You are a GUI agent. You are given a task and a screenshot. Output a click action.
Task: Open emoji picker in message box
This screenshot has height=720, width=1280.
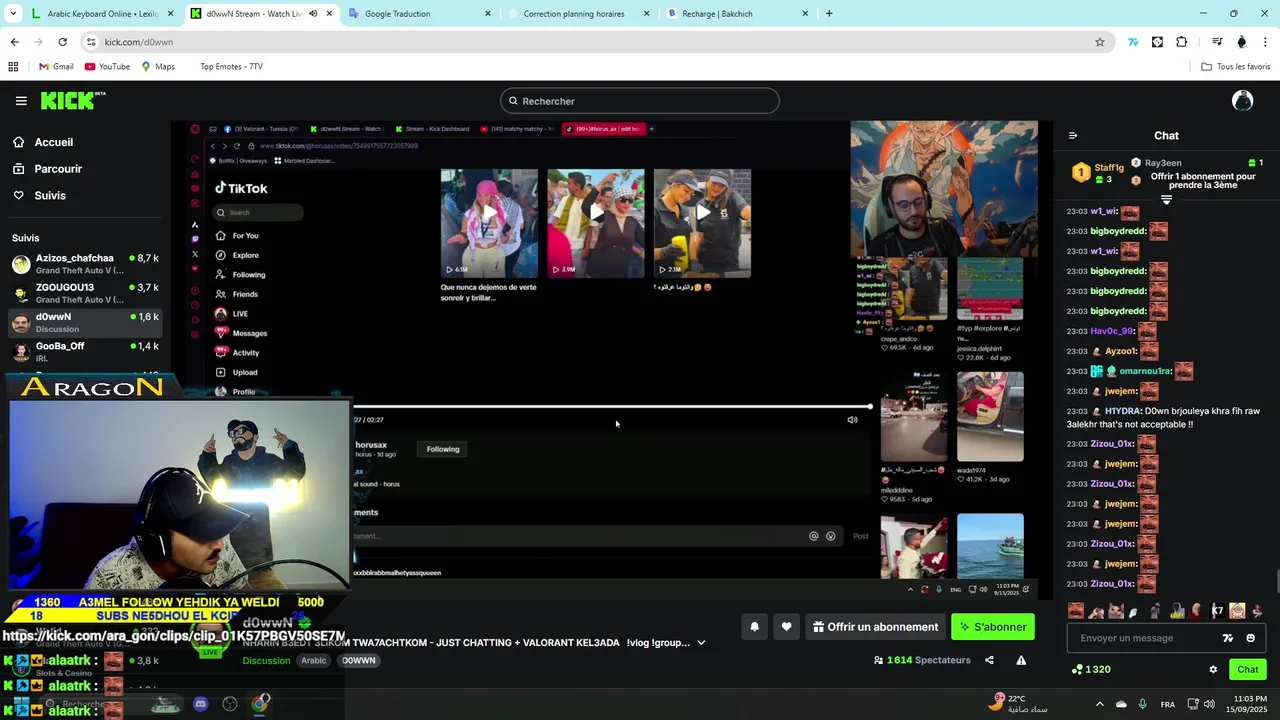coord(1250,638)
